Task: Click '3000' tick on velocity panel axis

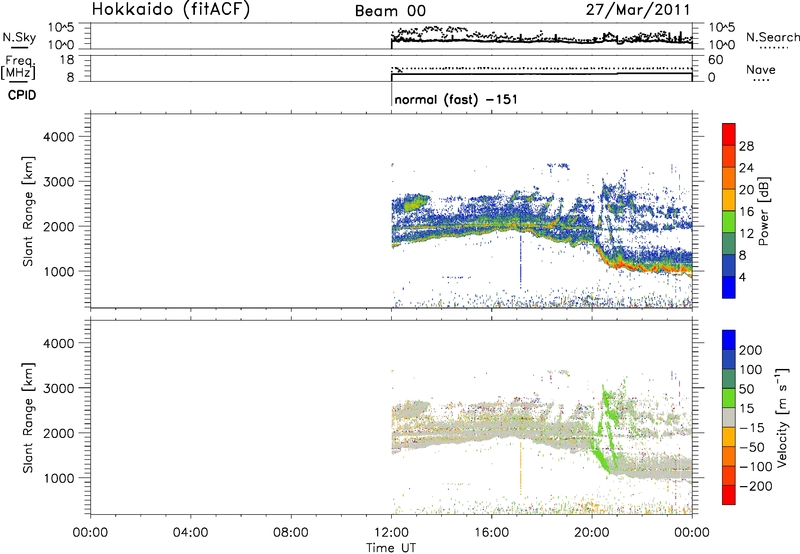Action: [x=58, y=388]
